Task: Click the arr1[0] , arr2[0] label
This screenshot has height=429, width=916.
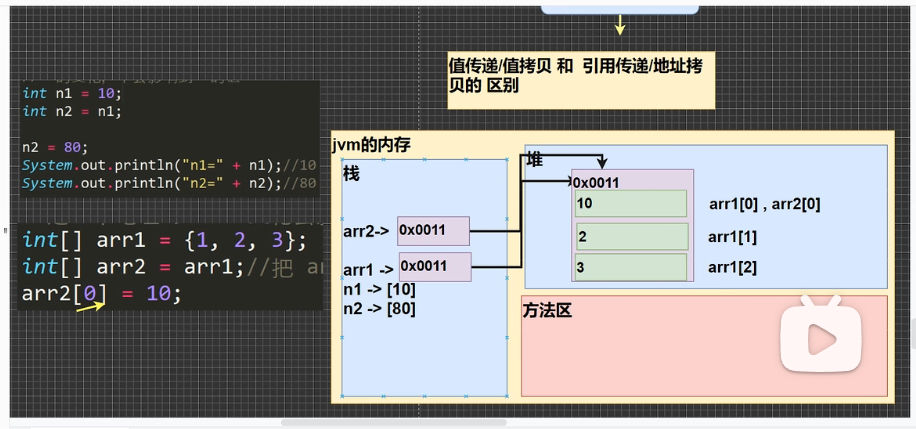Action: point(764,204)
